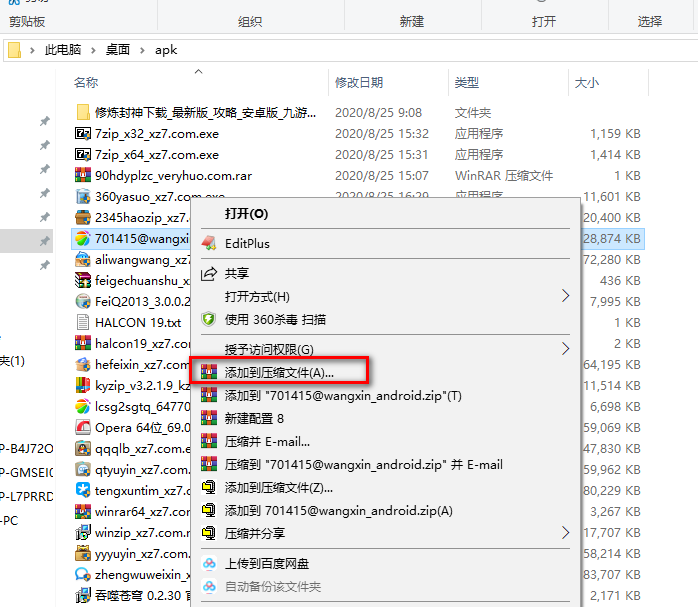Image resolution: width=698 pixels, height=607 pixels.
Task: Click 桌面 in the address bar
Action: click(118, 50)
